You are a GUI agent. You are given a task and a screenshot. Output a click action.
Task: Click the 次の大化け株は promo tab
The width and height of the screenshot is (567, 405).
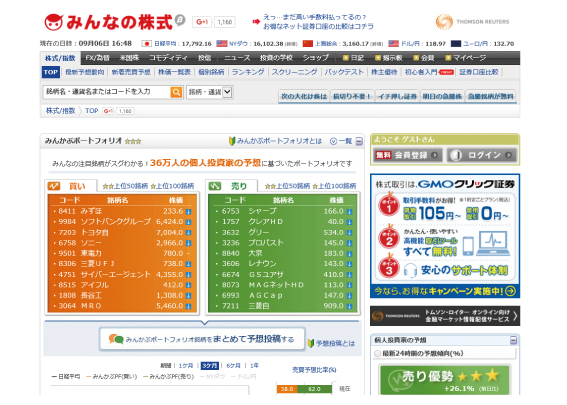pos(304,97)
